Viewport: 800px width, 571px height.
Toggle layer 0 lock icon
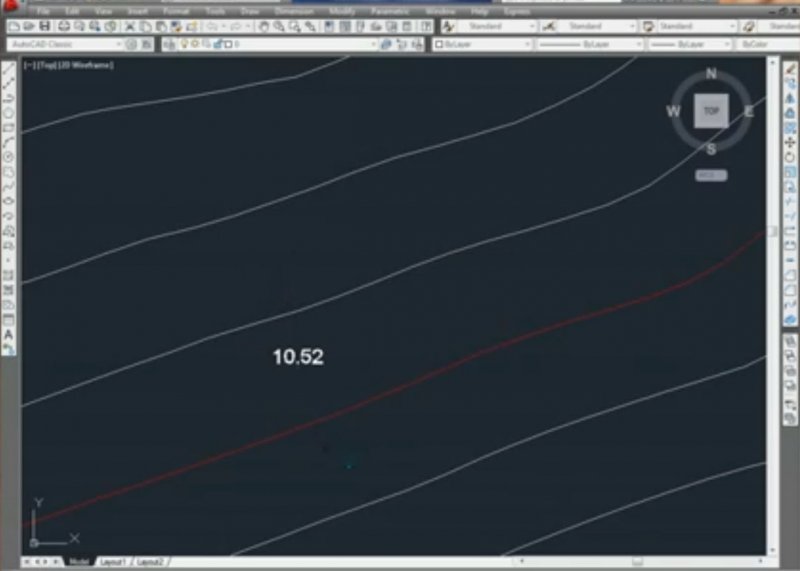218,44
